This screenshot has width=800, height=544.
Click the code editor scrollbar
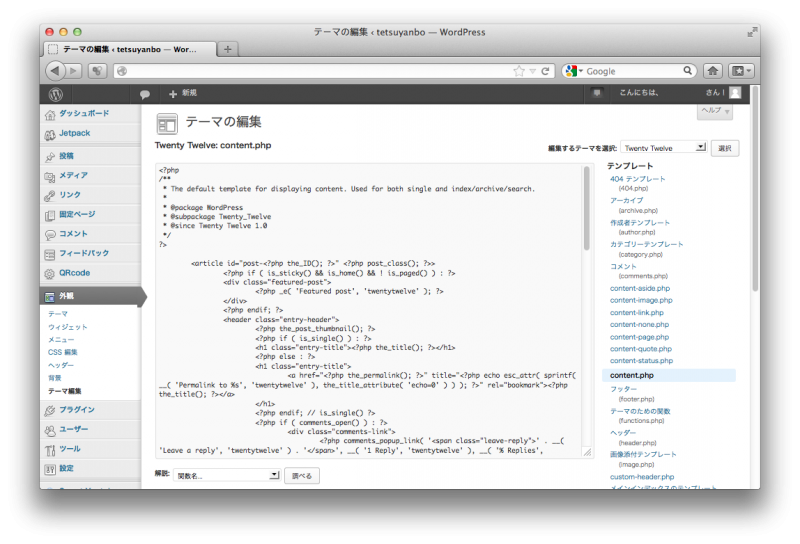587,209
